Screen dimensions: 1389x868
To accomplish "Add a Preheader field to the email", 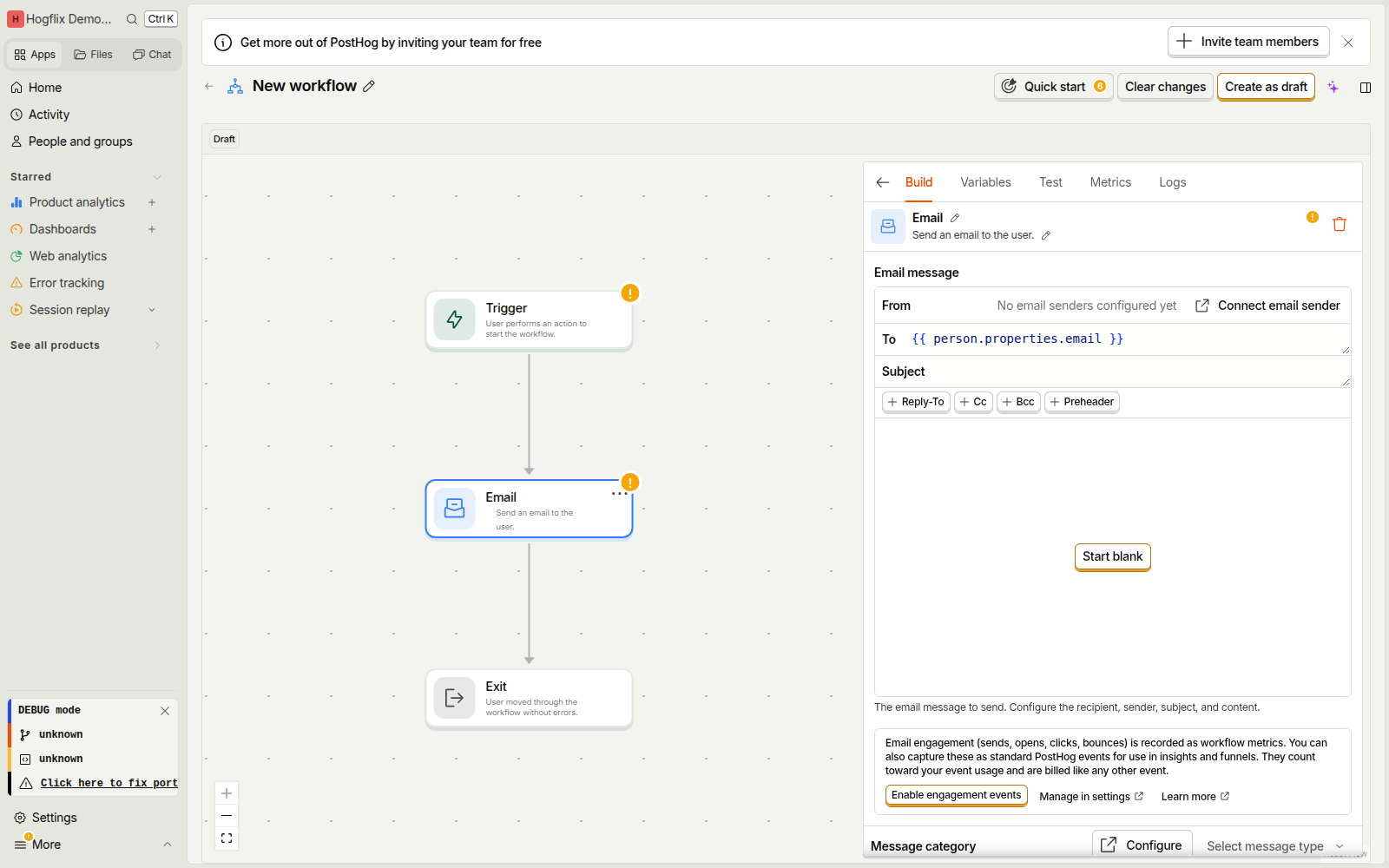I will [x=1082, y=402].
